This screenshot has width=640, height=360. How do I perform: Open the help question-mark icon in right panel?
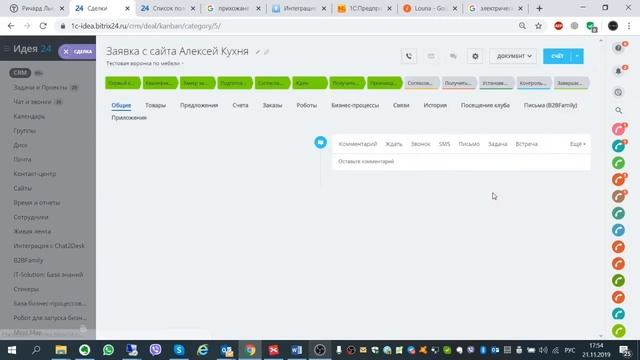[x=619, y=48]
